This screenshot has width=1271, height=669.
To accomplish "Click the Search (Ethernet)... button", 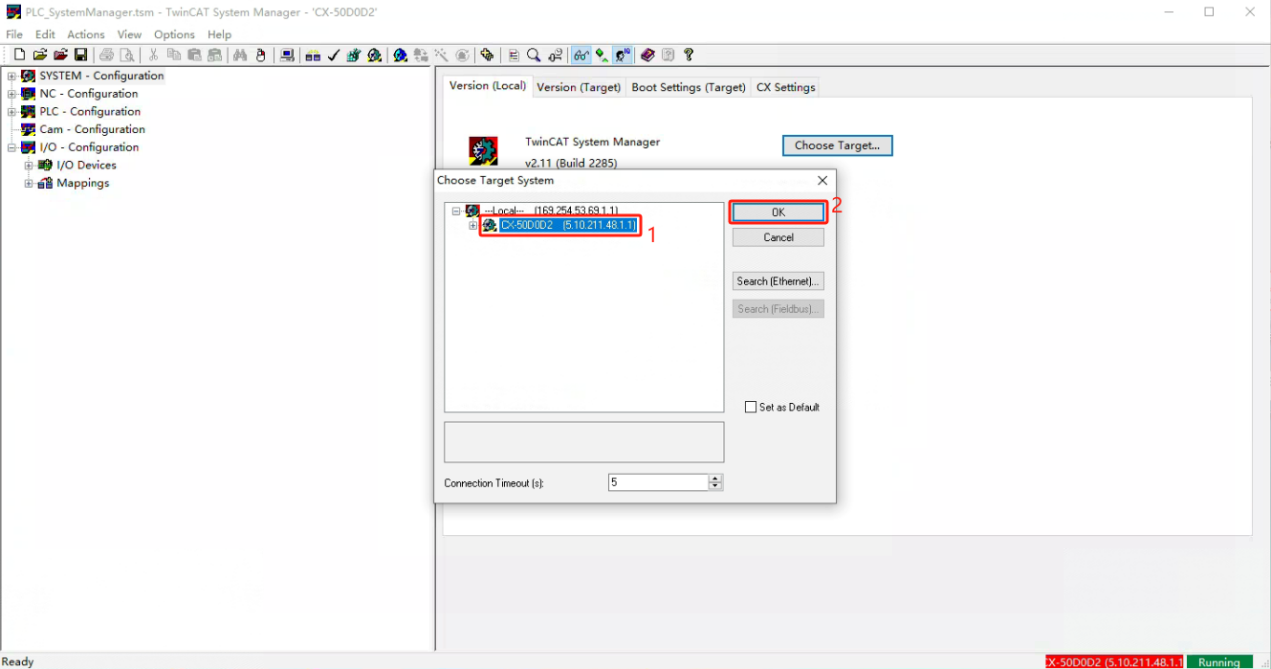I will [778, 282].
